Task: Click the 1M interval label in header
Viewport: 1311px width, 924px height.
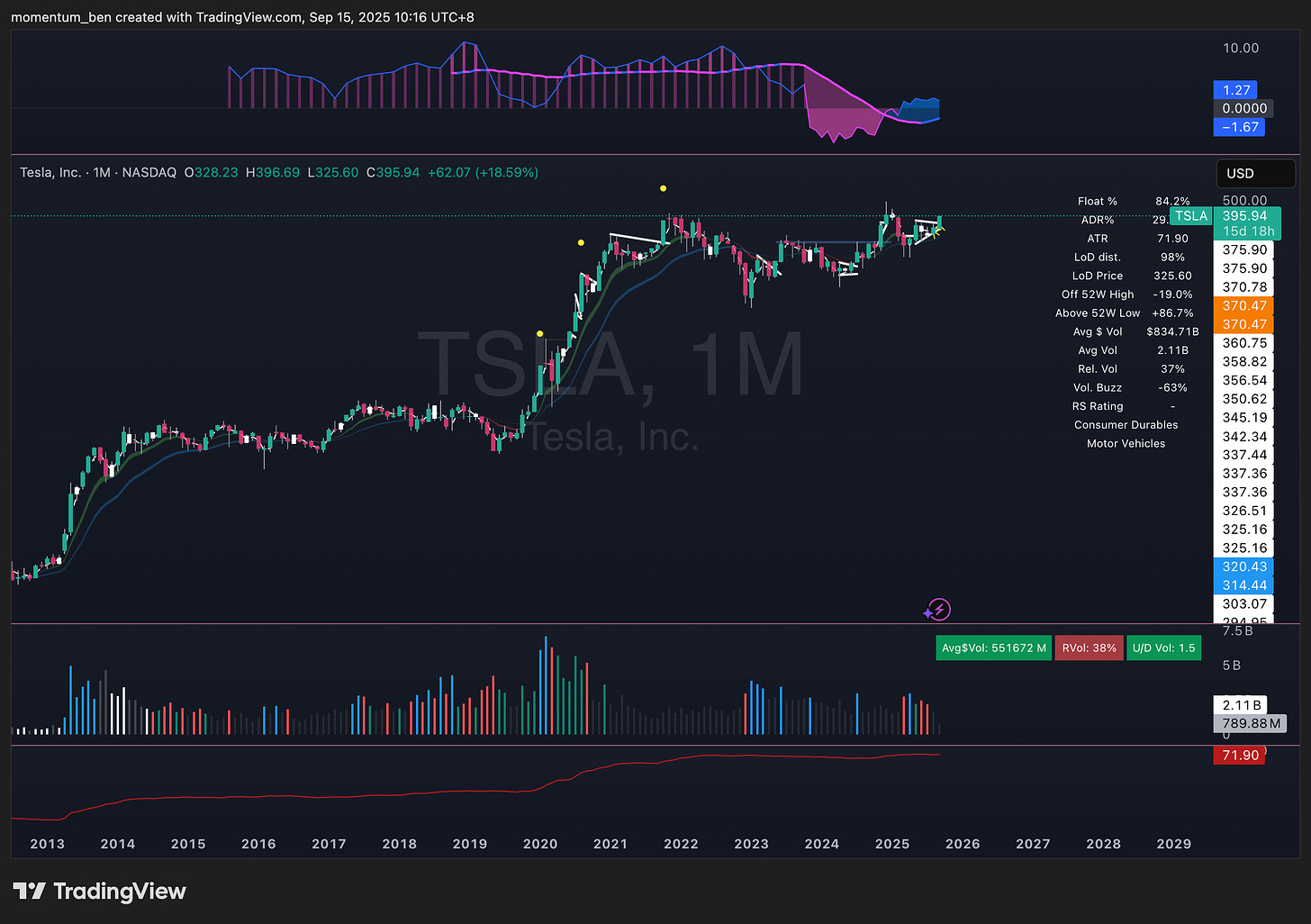Action: (x=102, y=172)
